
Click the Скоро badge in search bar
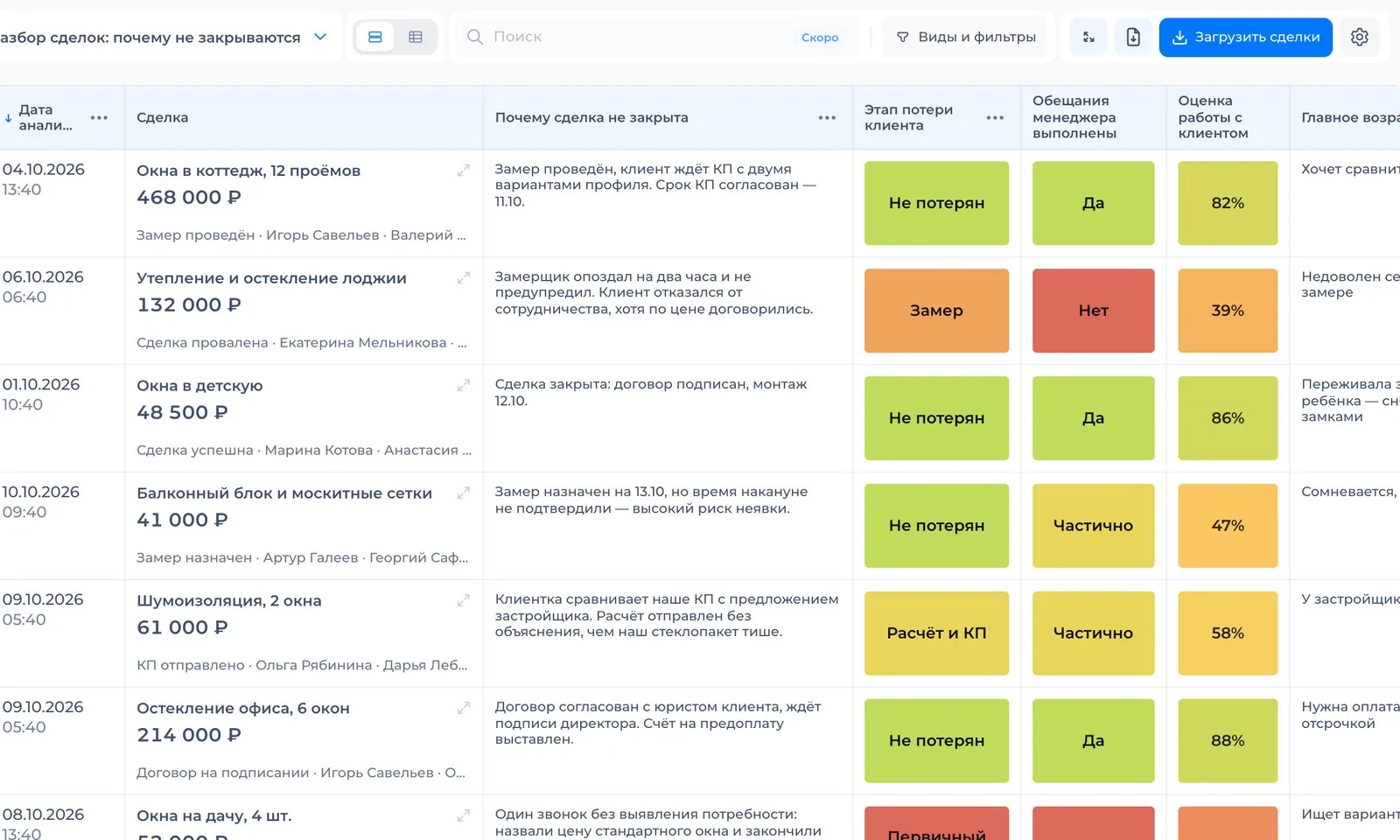[x=820, y=37]
